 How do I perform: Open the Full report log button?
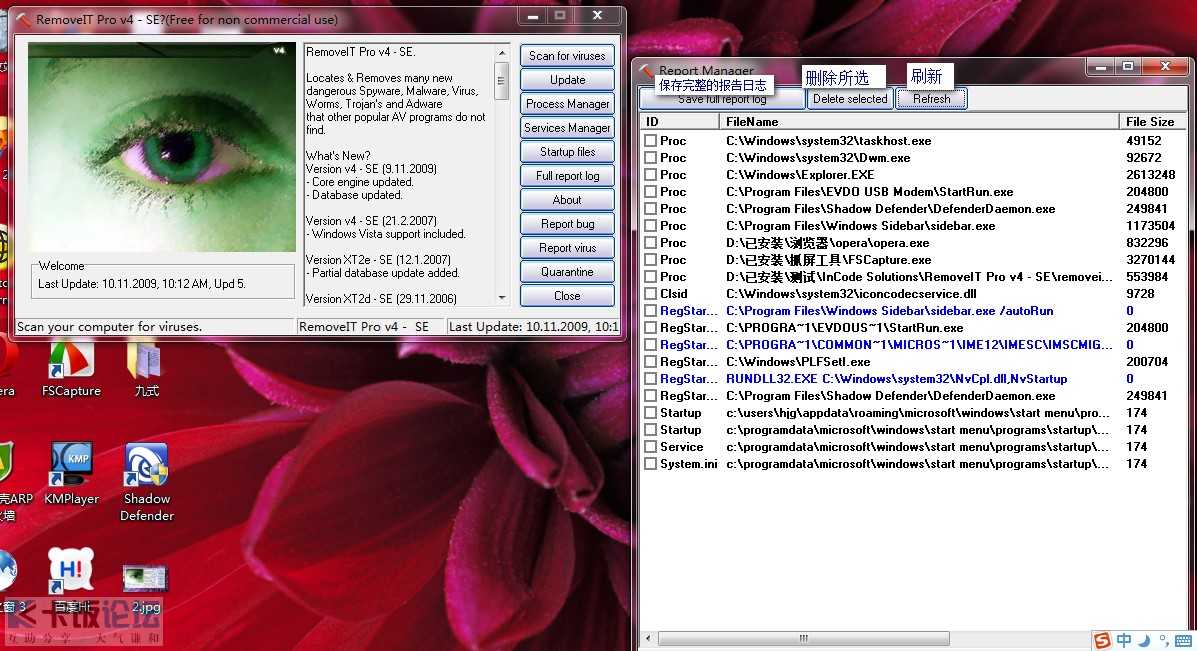(567, 176)
